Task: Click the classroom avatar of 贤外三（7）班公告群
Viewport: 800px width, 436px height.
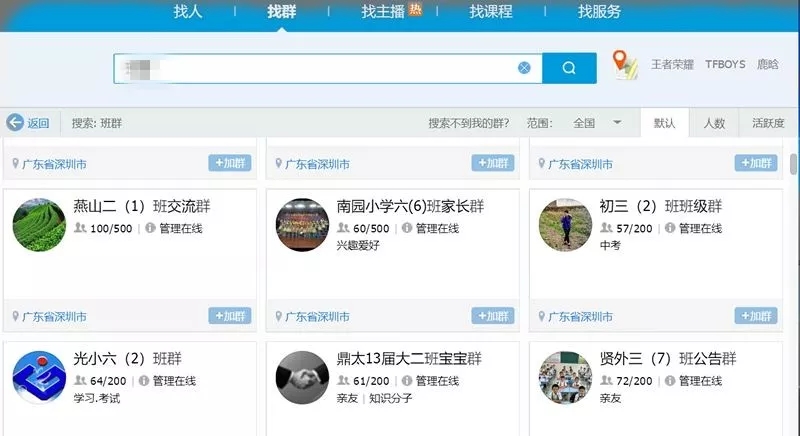Action: tap(564, 377)
